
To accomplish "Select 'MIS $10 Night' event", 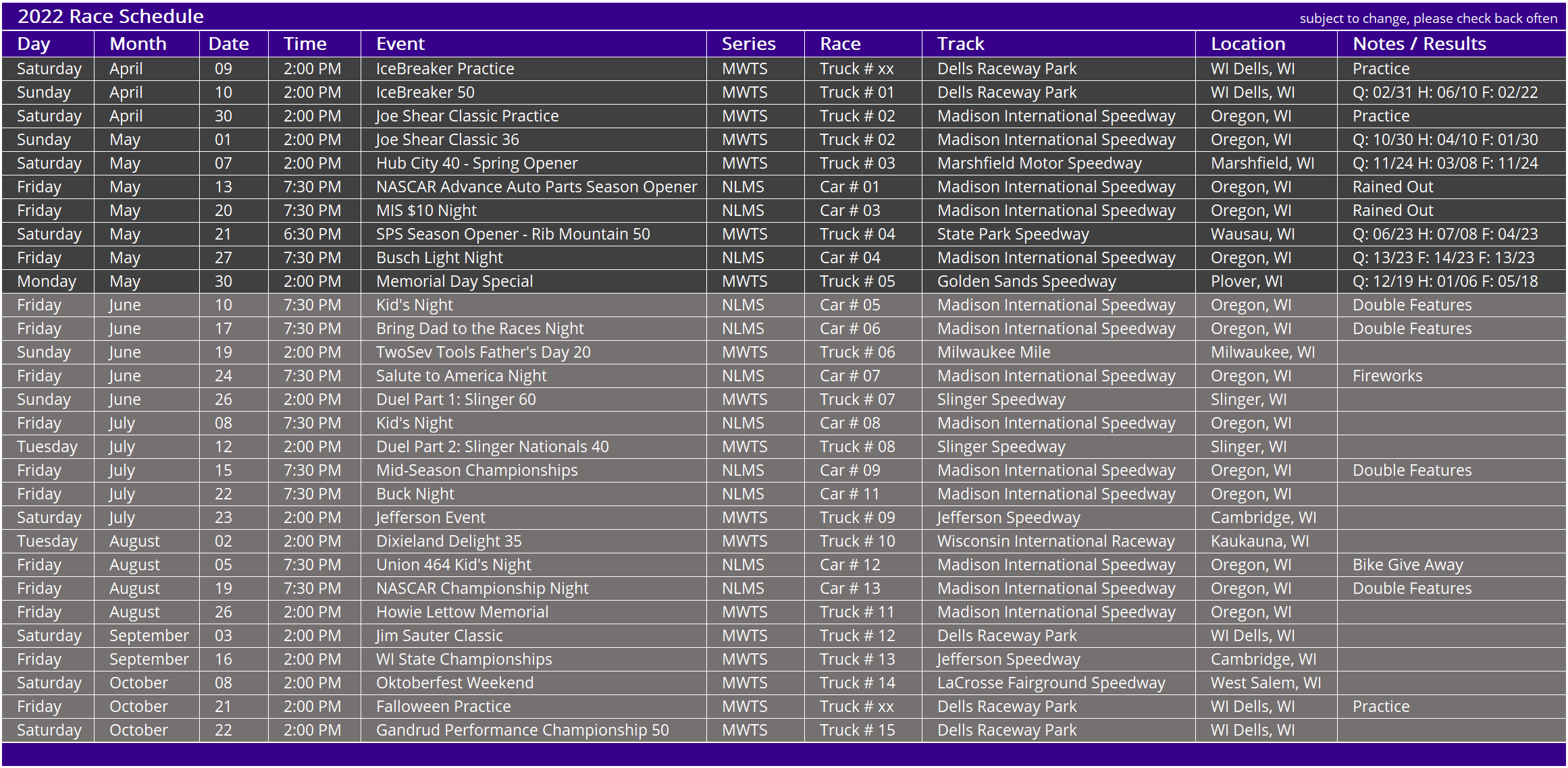I will click(x=426, y=211).
